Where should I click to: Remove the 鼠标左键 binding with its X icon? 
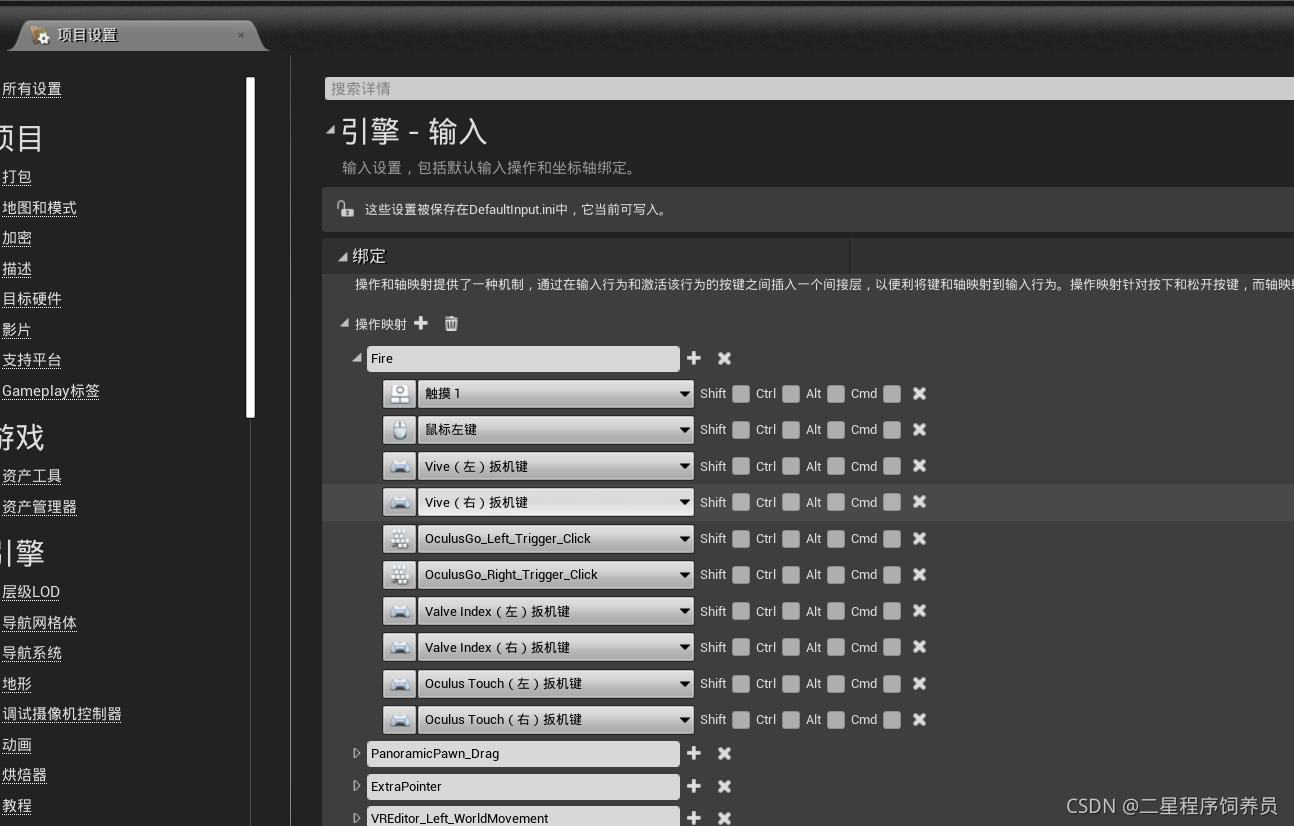(x=919, y=429)
